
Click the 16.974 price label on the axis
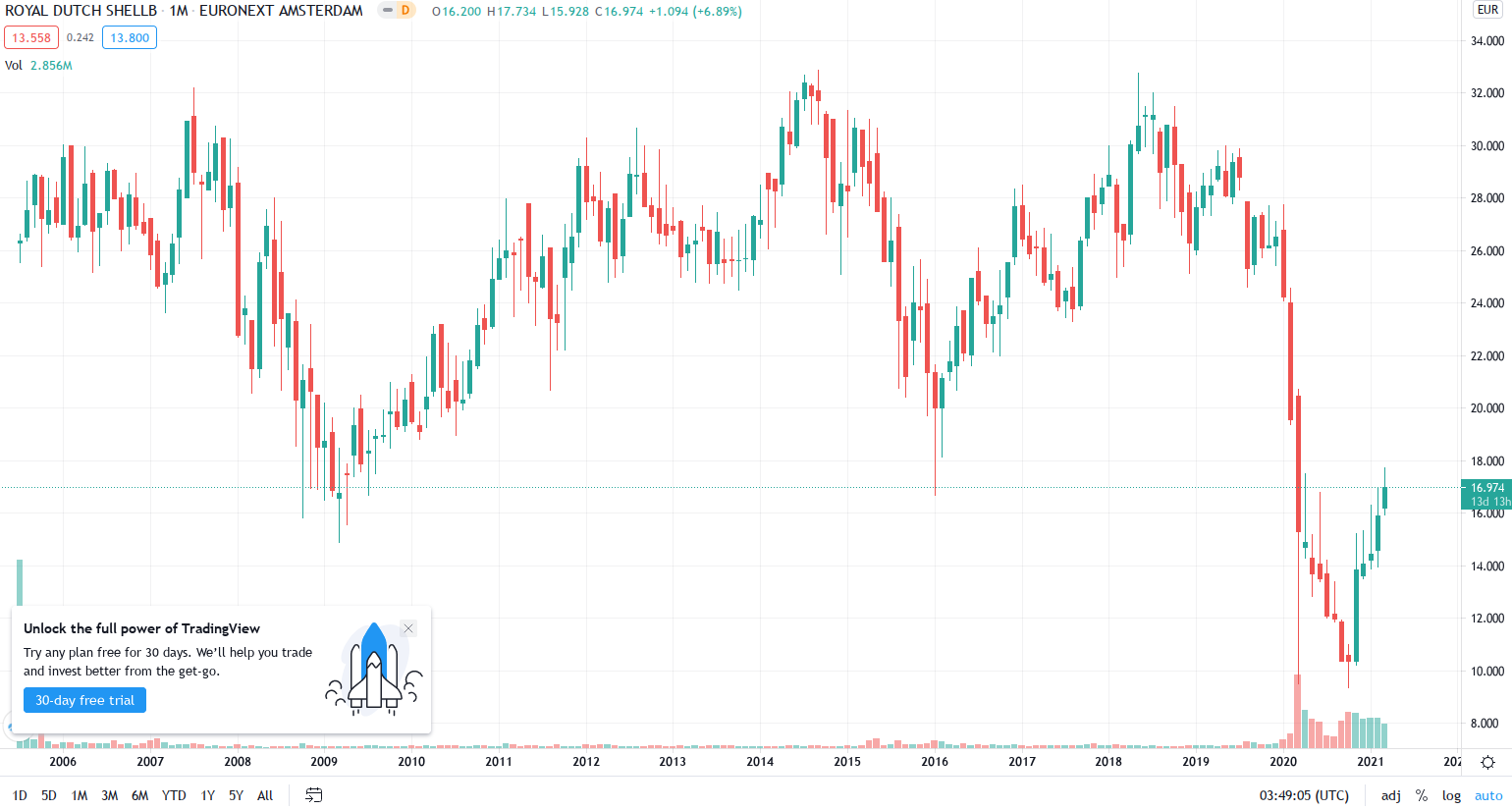coord(1485,487)
